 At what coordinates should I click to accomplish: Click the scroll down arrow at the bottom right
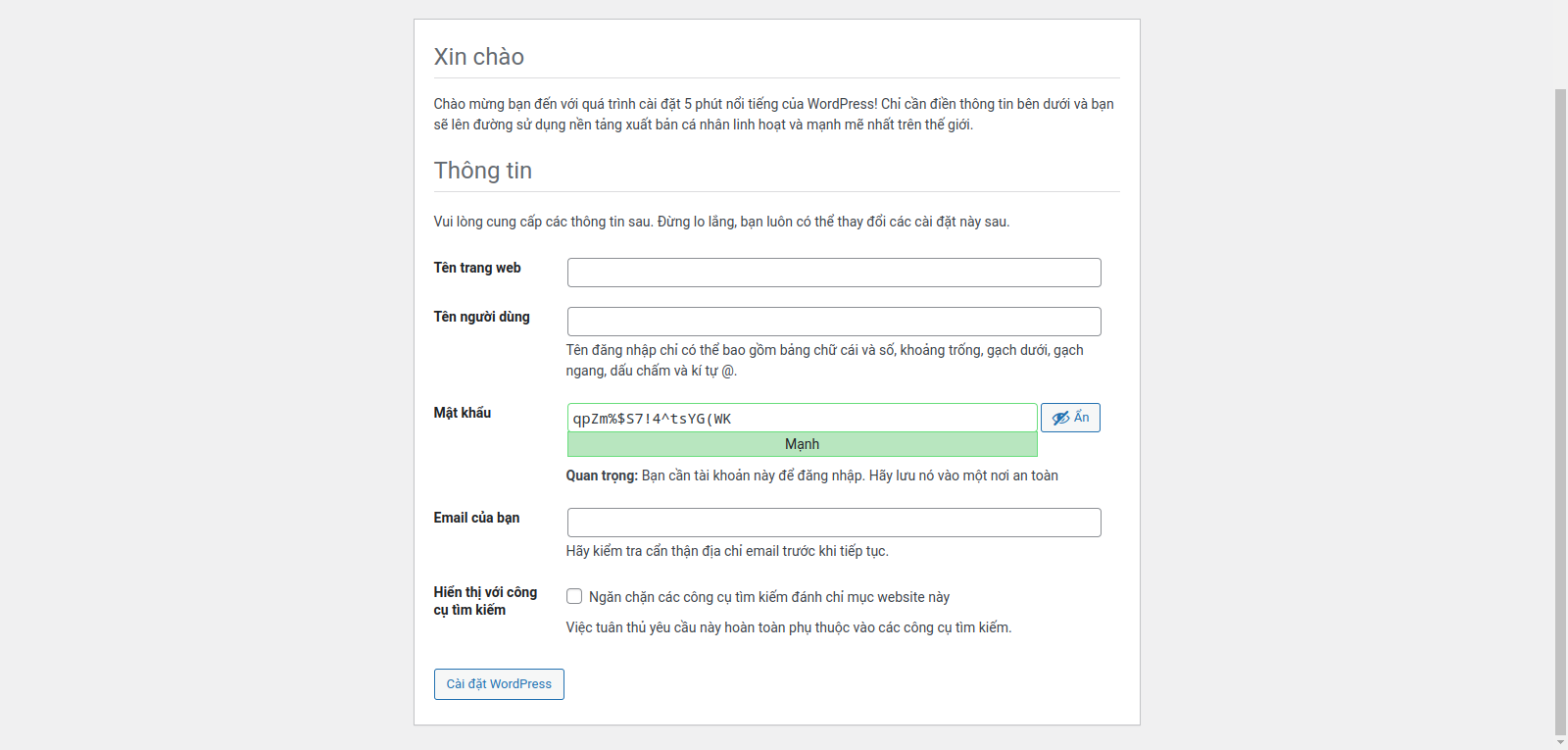click(x=1560, y=742)
